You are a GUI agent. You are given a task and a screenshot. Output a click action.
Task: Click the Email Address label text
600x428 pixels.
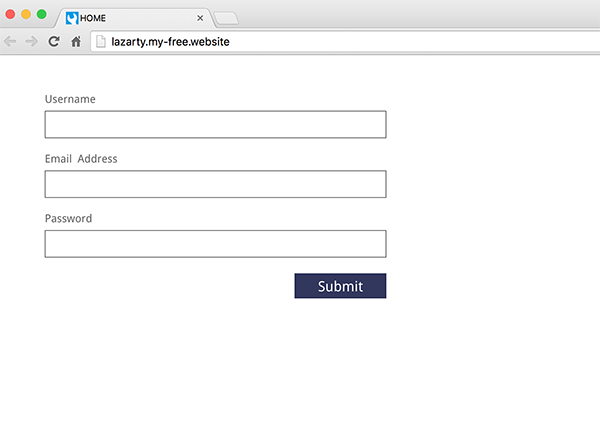[81, 159]
